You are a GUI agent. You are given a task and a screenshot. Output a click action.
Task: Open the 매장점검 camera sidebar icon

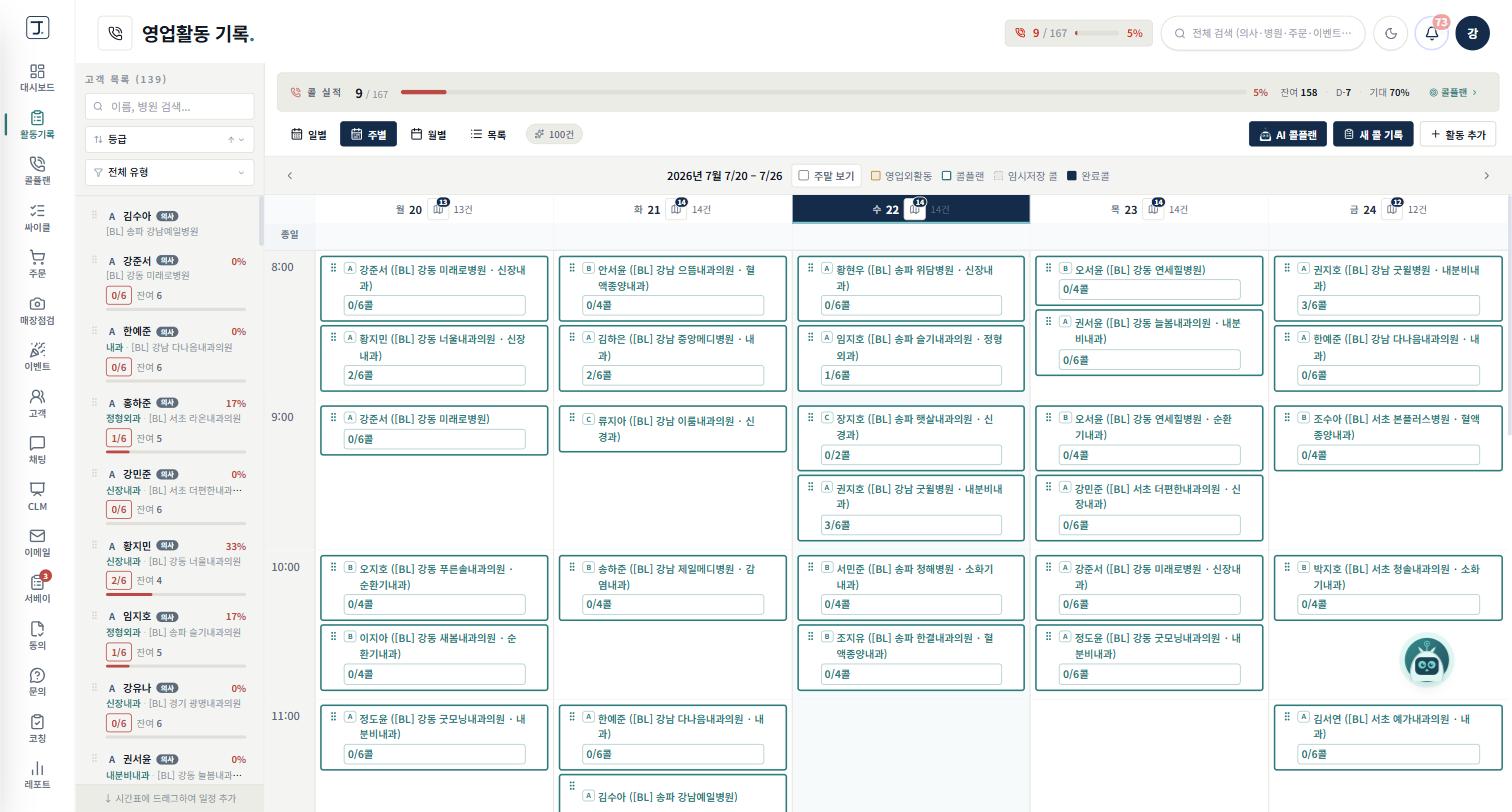[x=37, y=311]
